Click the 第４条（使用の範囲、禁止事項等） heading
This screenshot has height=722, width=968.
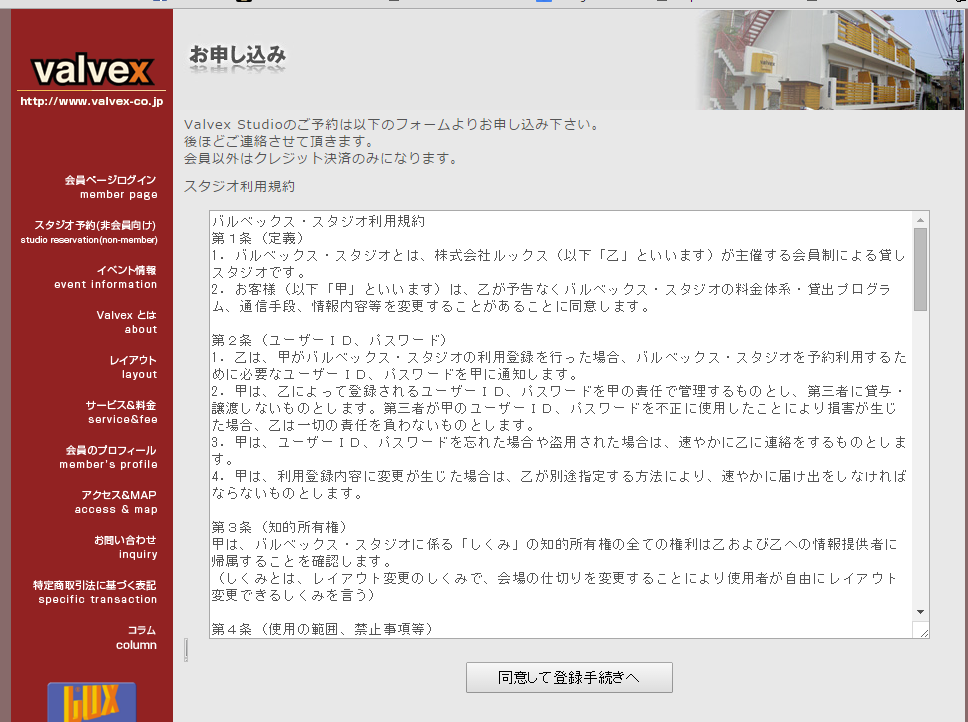pos(322,629)
